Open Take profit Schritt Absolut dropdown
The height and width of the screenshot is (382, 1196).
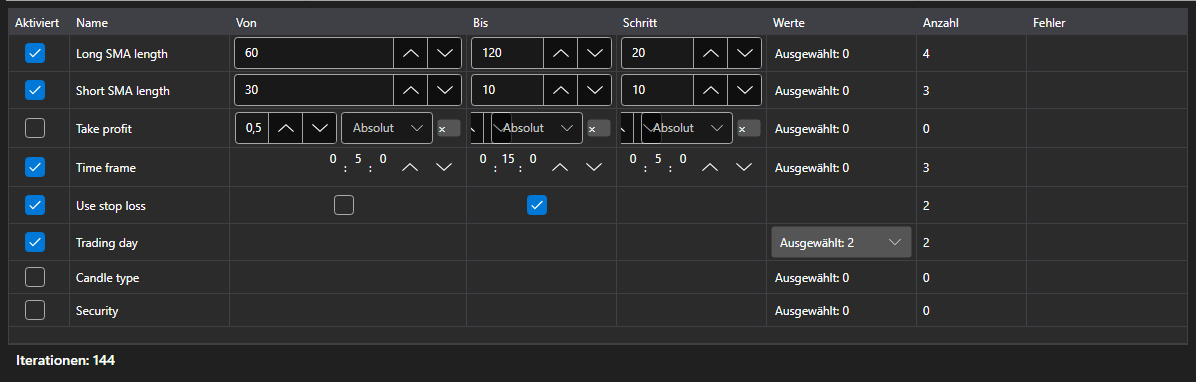click(687, 128)
